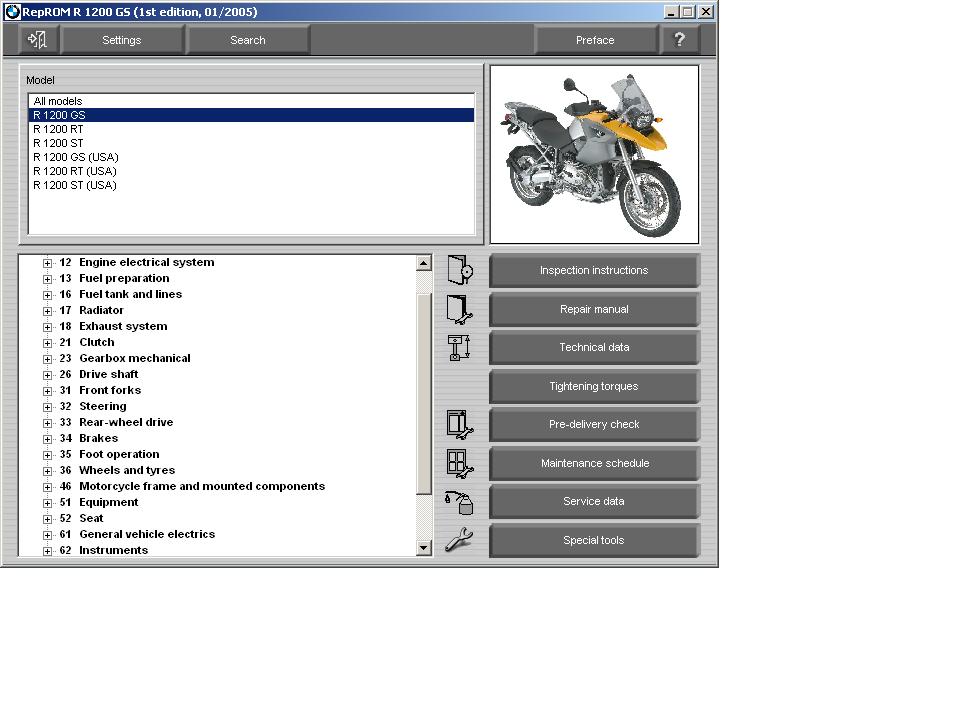
Task: Click the Service data oil can icon
Action: tap(459, 502)
